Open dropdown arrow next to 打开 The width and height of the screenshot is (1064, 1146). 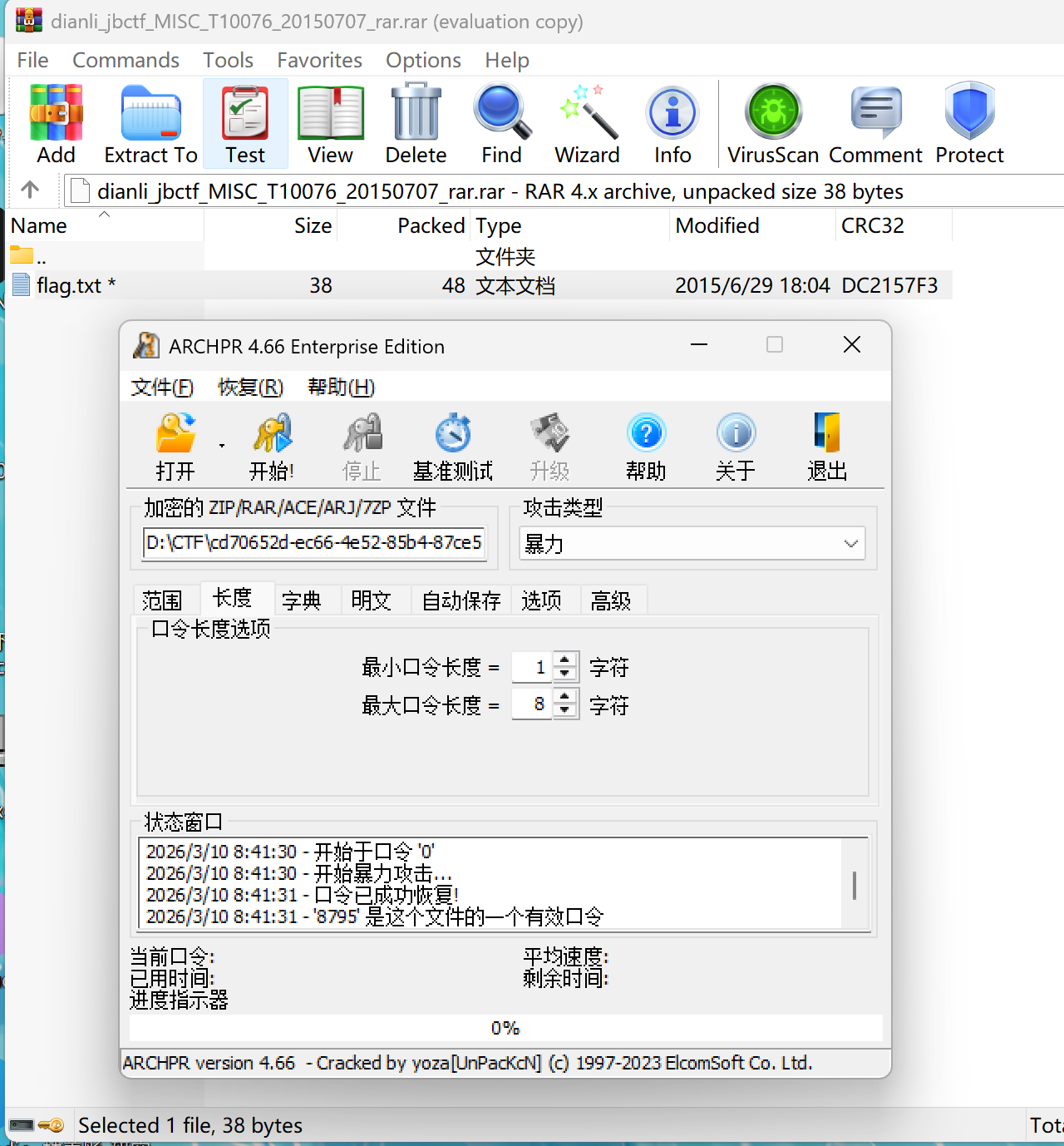[x=222, y=446]
